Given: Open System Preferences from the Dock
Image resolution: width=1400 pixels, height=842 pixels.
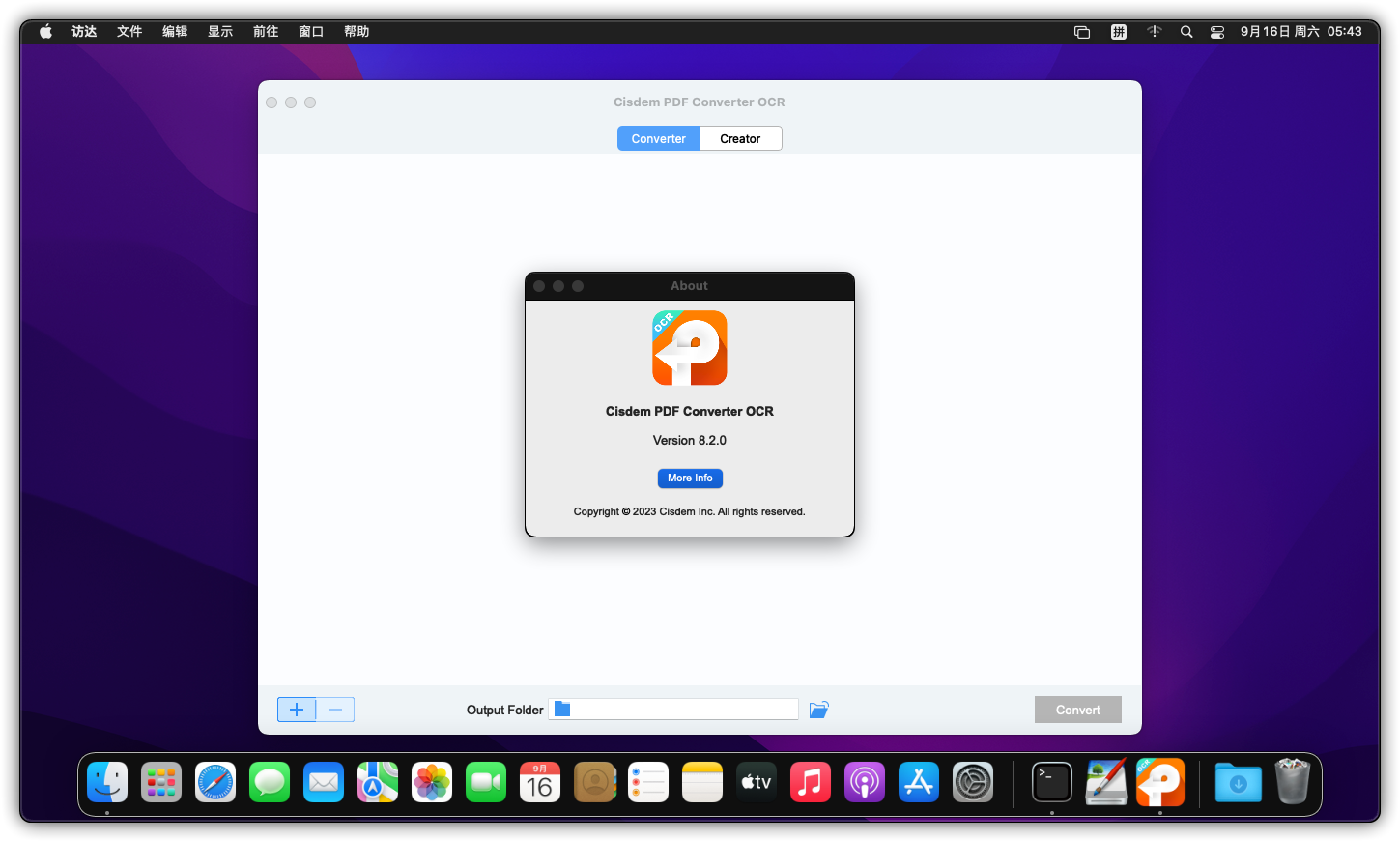Looking at the screenshot, I should click(973, 782).
